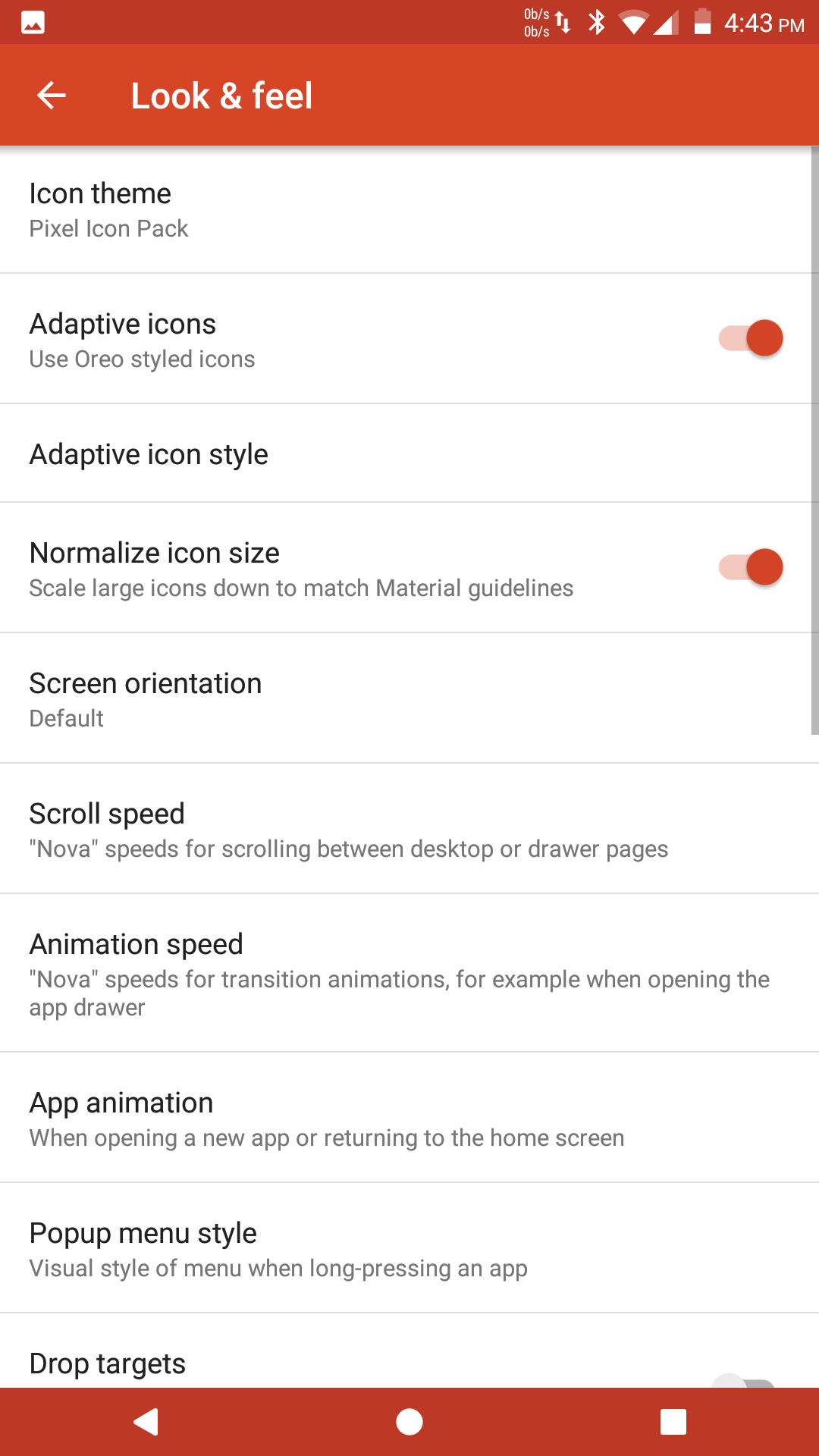Tap the Android home circle button
This screenshot has width=819, height=1456.
tap(409, 1422)
